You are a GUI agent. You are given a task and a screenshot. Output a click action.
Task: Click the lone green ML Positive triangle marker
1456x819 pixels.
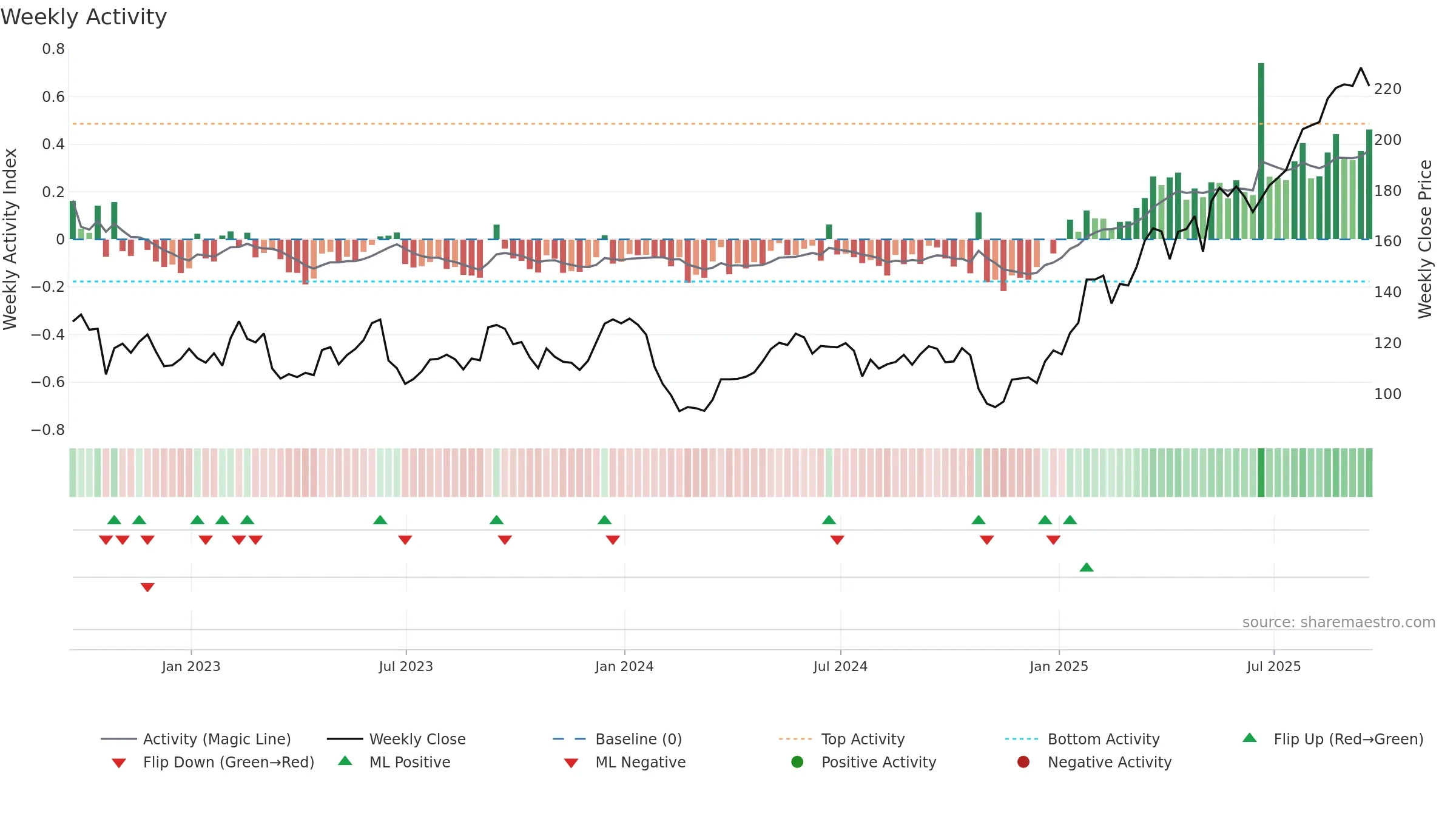(x=1087, y=567)
